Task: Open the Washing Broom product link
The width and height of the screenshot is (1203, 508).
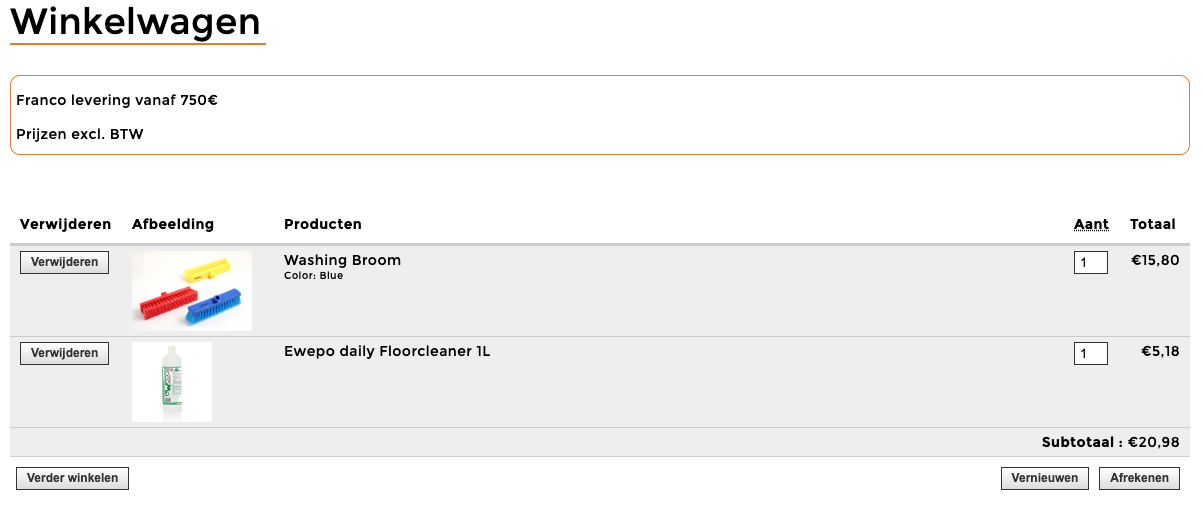Action: coord(342,260)
